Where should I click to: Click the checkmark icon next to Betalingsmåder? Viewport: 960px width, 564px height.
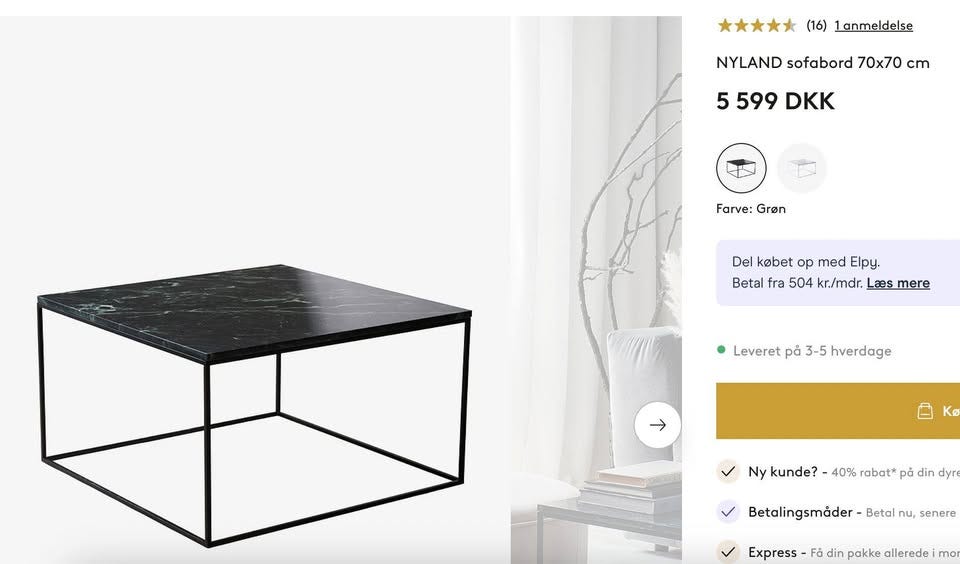pyautogui.click(x=728, y=512)
